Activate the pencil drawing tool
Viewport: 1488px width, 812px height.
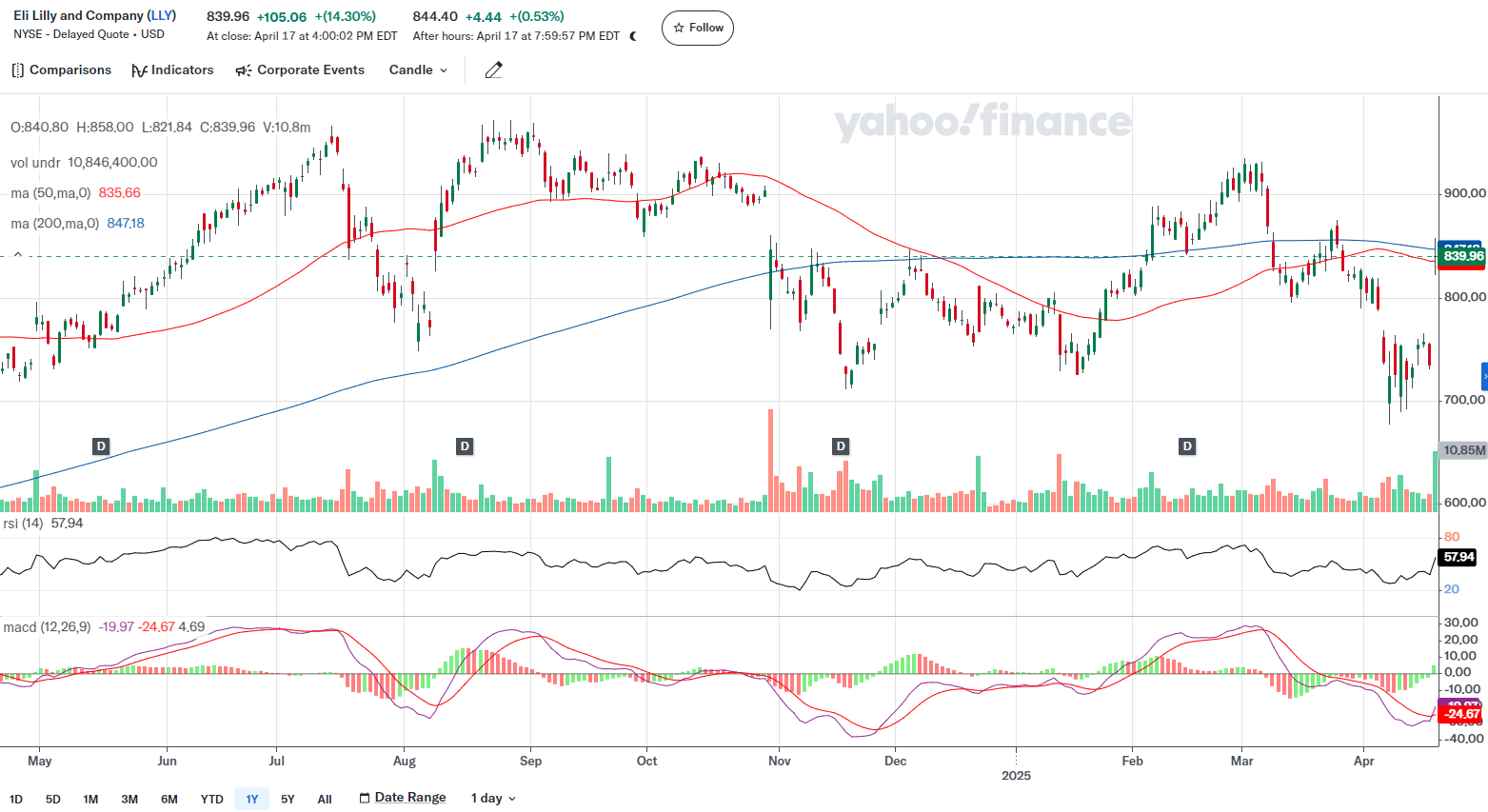[x=493, y=70]
